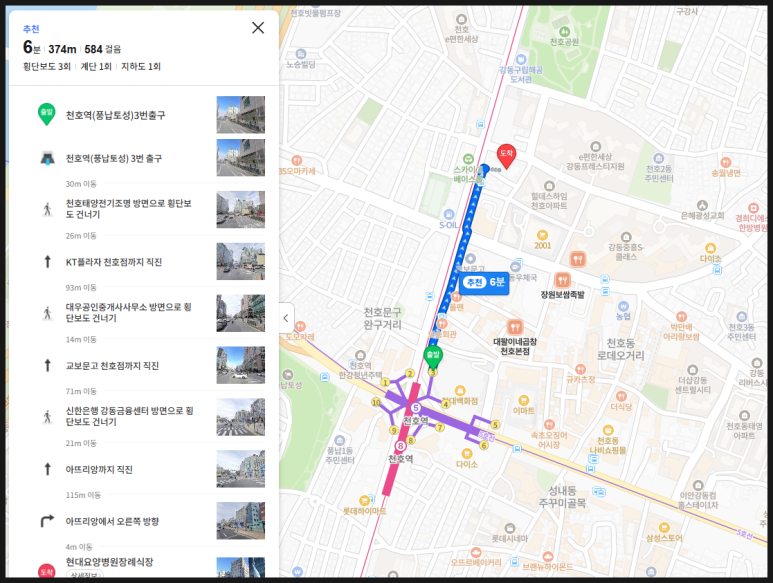Open thumbnail for 아뜨리앙까지 직진 step
This screenshot has width=773, height=583.
tap(241, 469)
